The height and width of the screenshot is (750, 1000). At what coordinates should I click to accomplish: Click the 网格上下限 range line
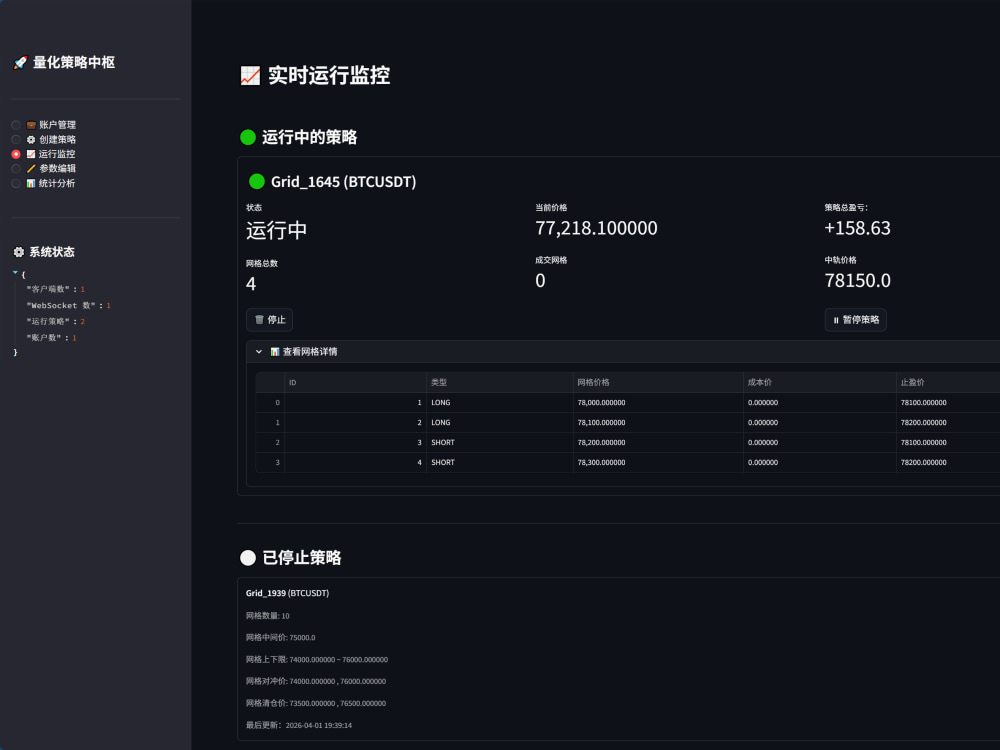(x=317, y=659)
